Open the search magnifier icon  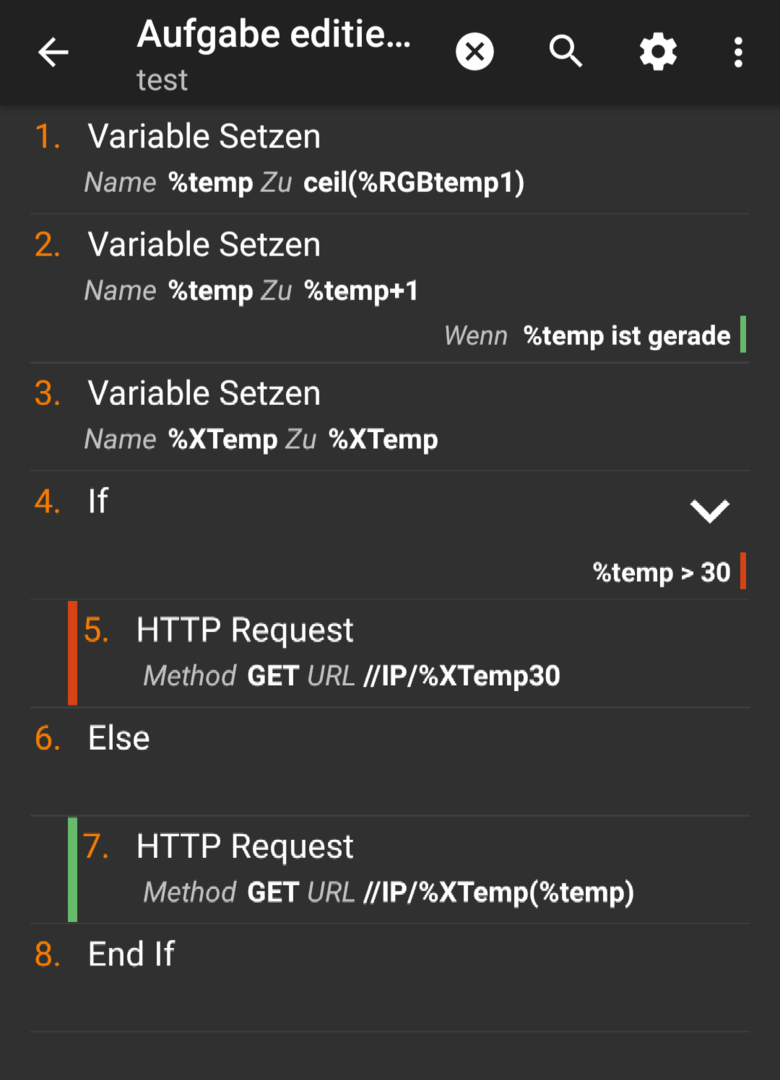click(x=566, y=52)
